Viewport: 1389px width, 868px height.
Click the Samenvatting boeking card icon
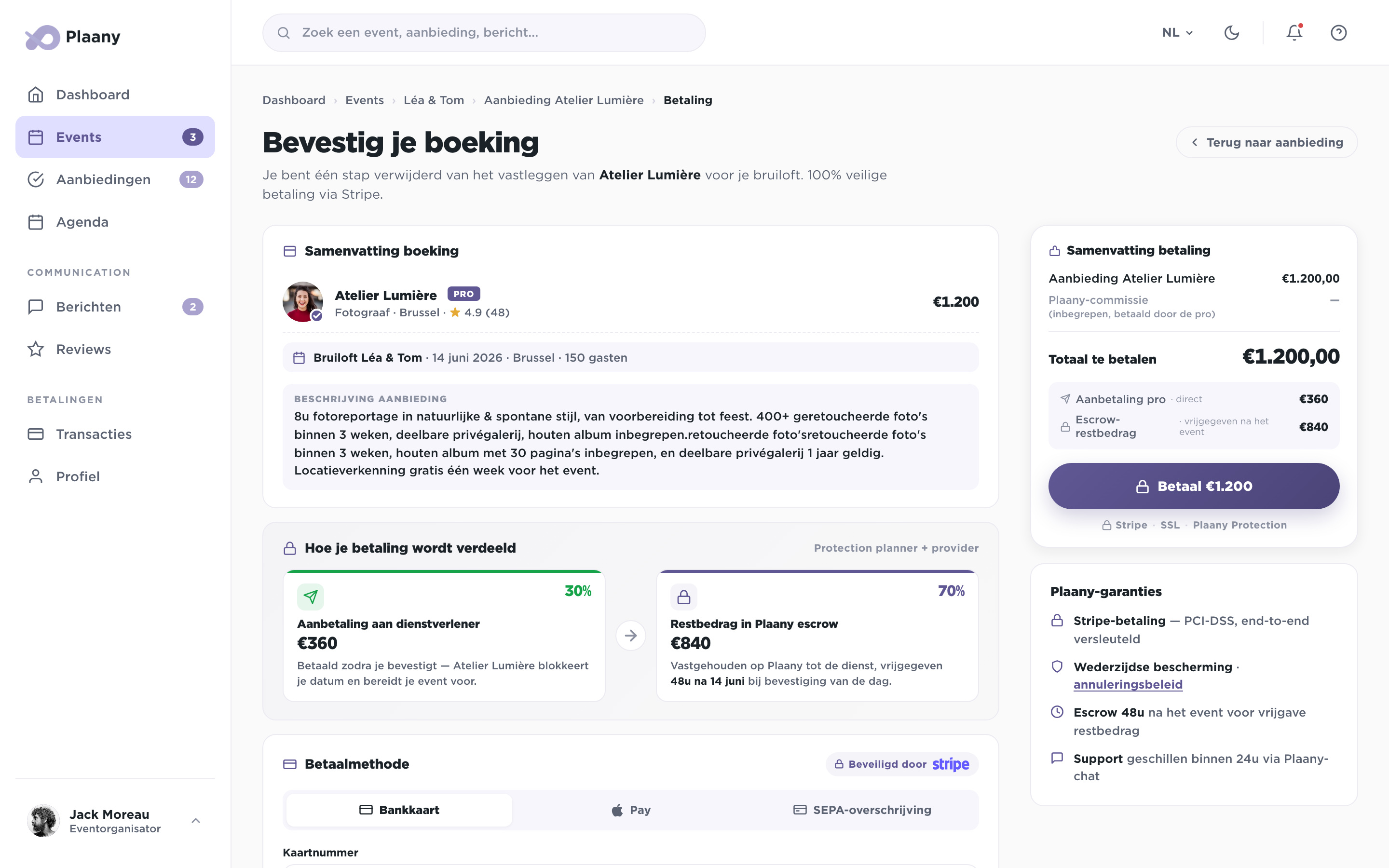click(x=290, y=251)
